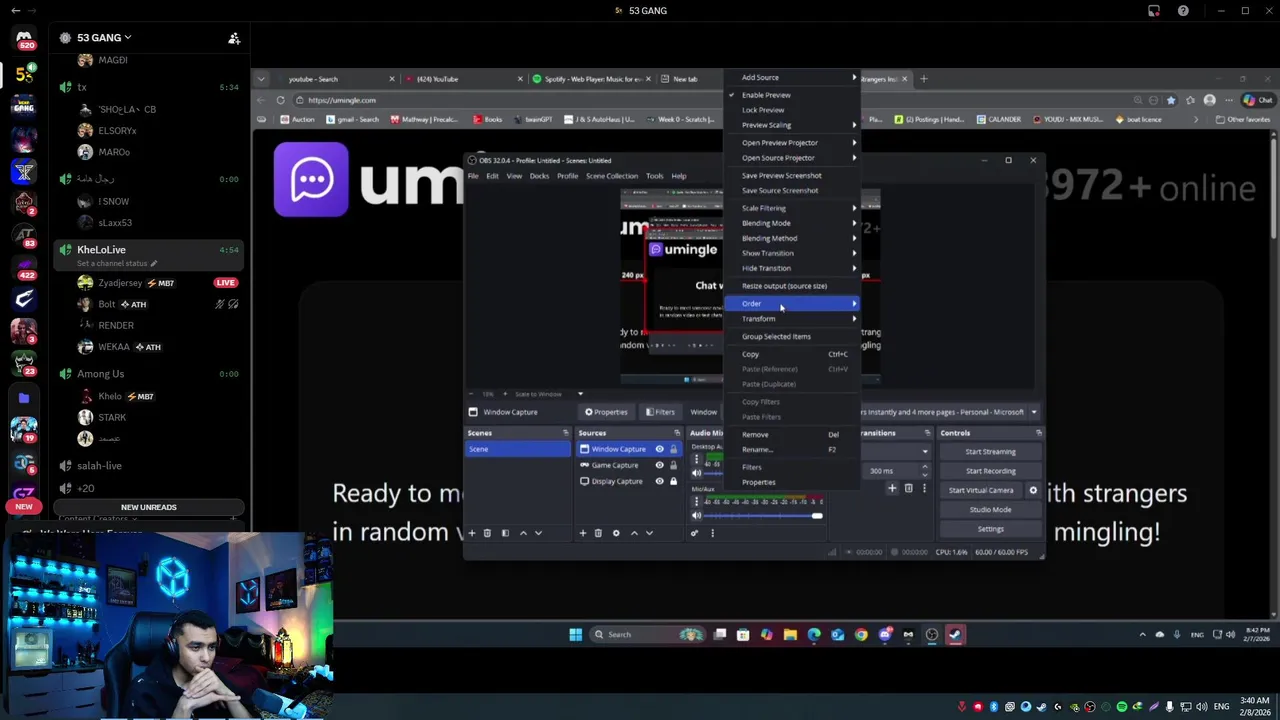Delete selected source with trash icon
The height and width of the screenshot is (720, 1280).
pos(599,533)
